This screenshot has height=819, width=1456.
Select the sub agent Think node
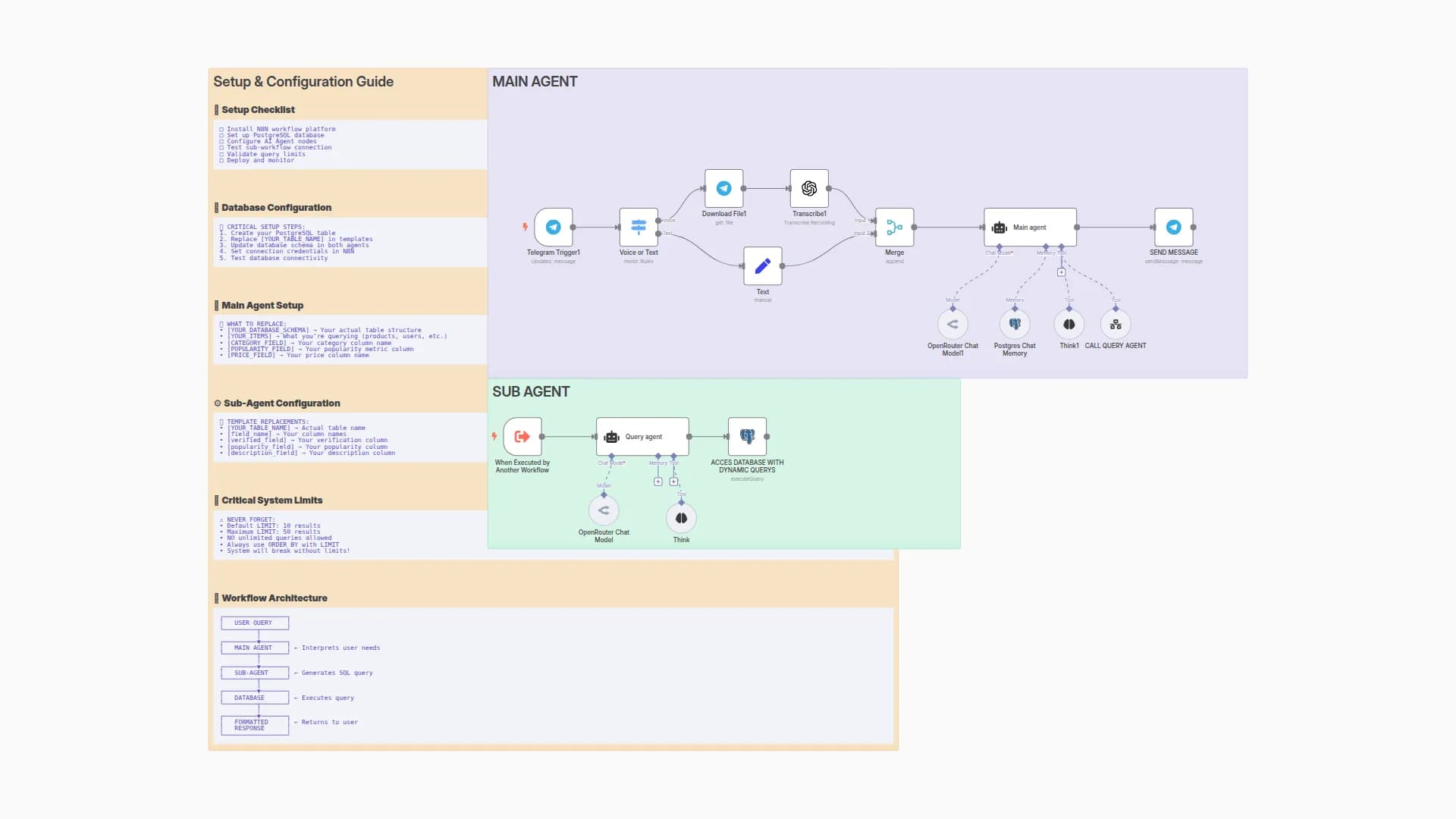click(681, 518)
